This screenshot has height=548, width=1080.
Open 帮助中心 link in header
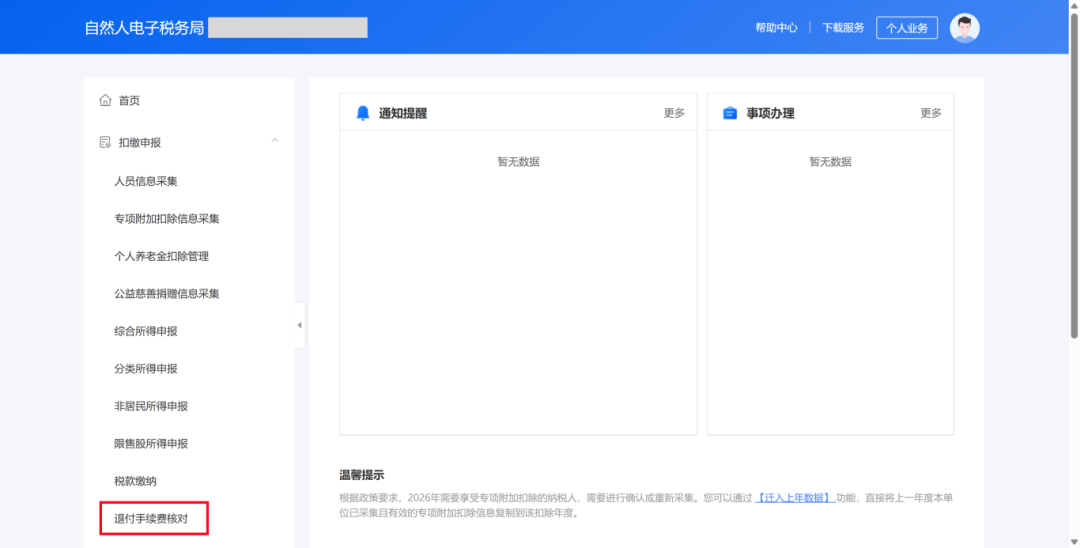(x=776, y=28)
